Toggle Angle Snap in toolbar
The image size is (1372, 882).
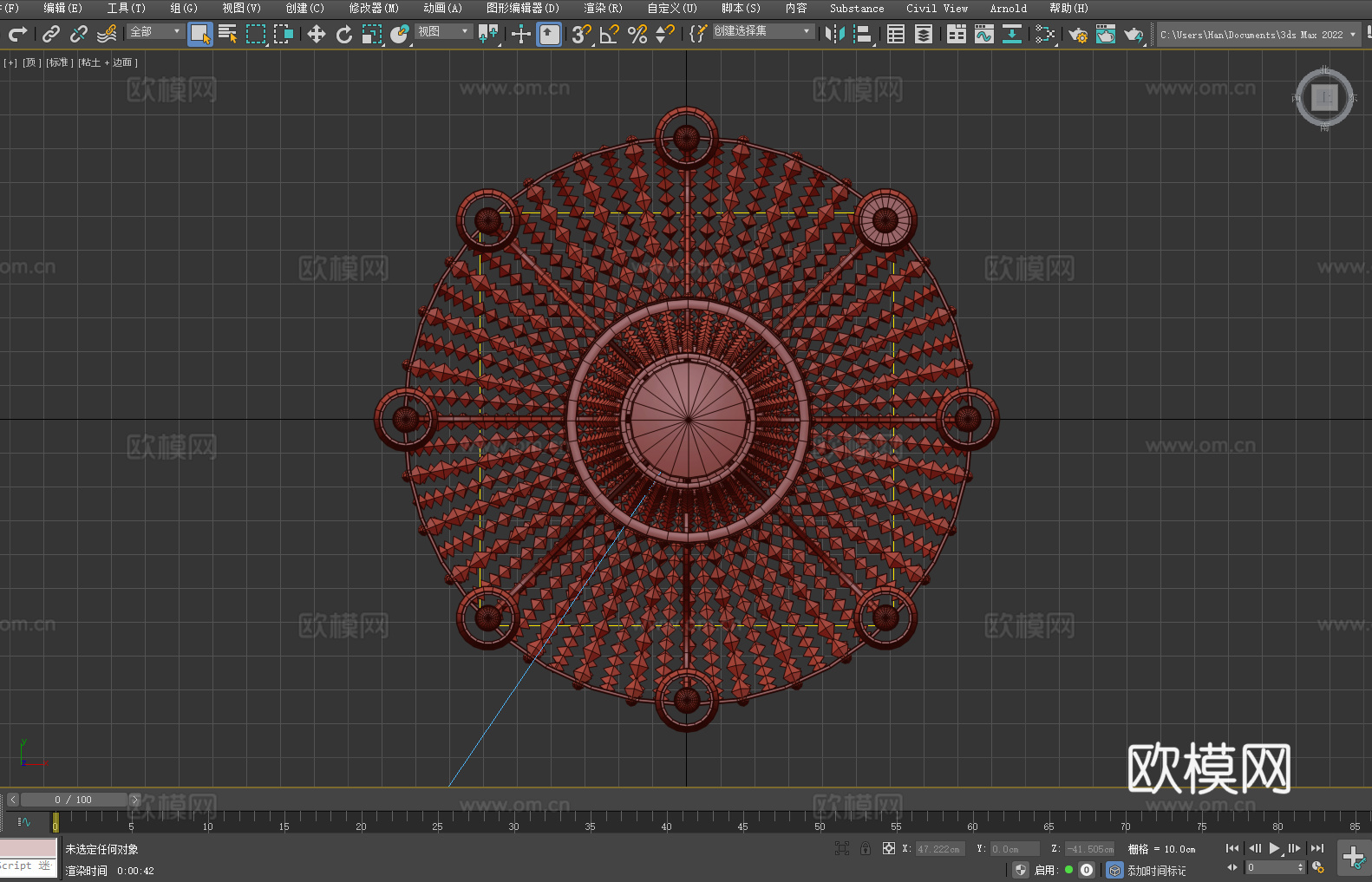610,34
